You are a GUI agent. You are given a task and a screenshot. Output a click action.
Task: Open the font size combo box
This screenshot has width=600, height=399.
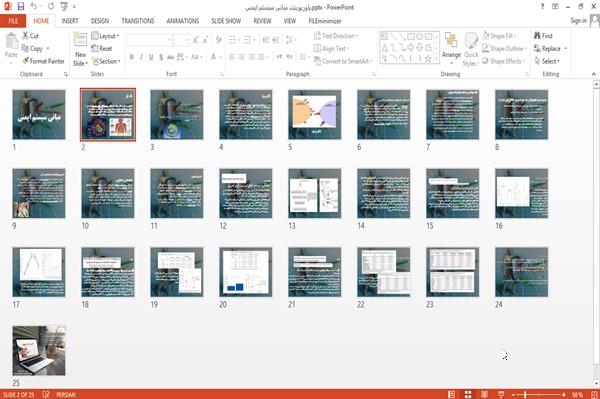[181, 39]
